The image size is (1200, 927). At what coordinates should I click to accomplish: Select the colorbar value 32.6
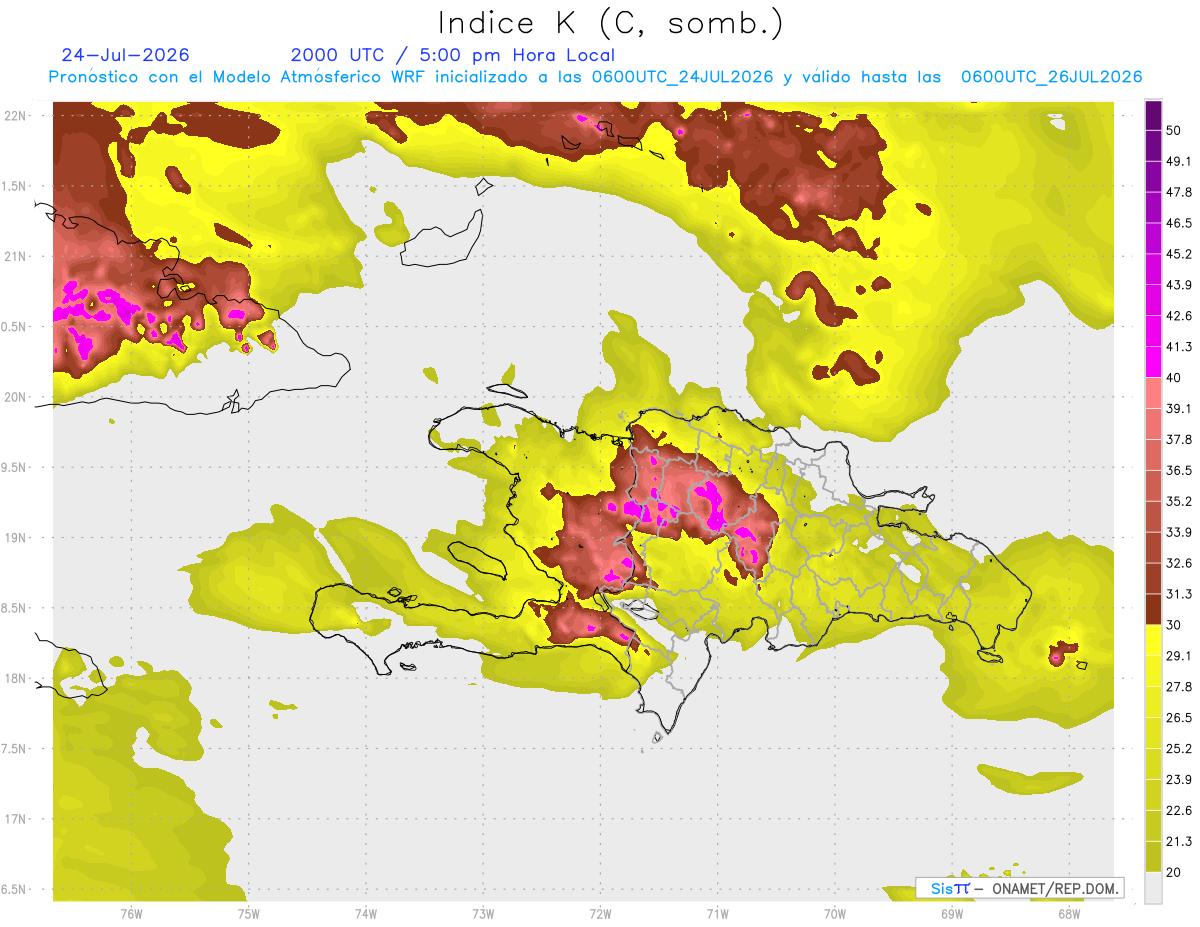coord(1179,563)
